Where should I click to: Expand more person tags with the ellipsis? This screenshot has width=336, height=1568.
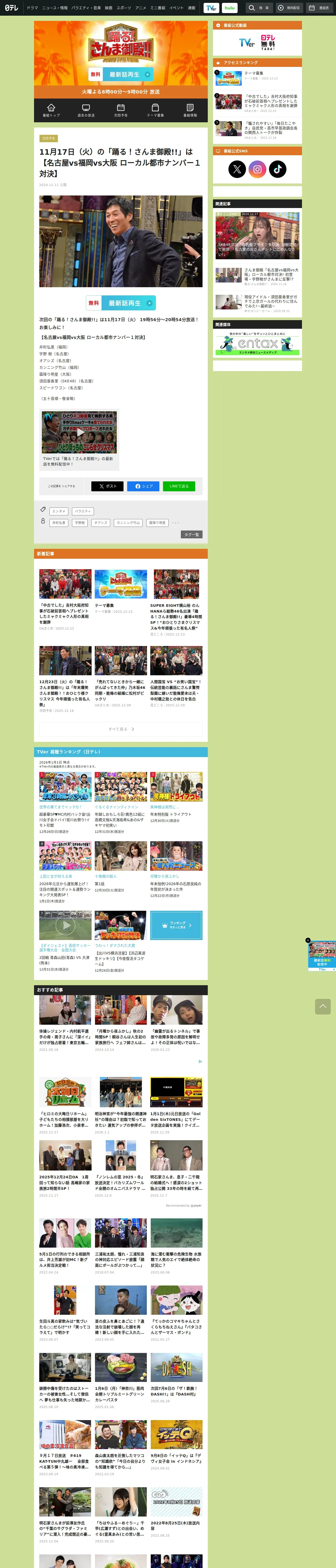176,523
